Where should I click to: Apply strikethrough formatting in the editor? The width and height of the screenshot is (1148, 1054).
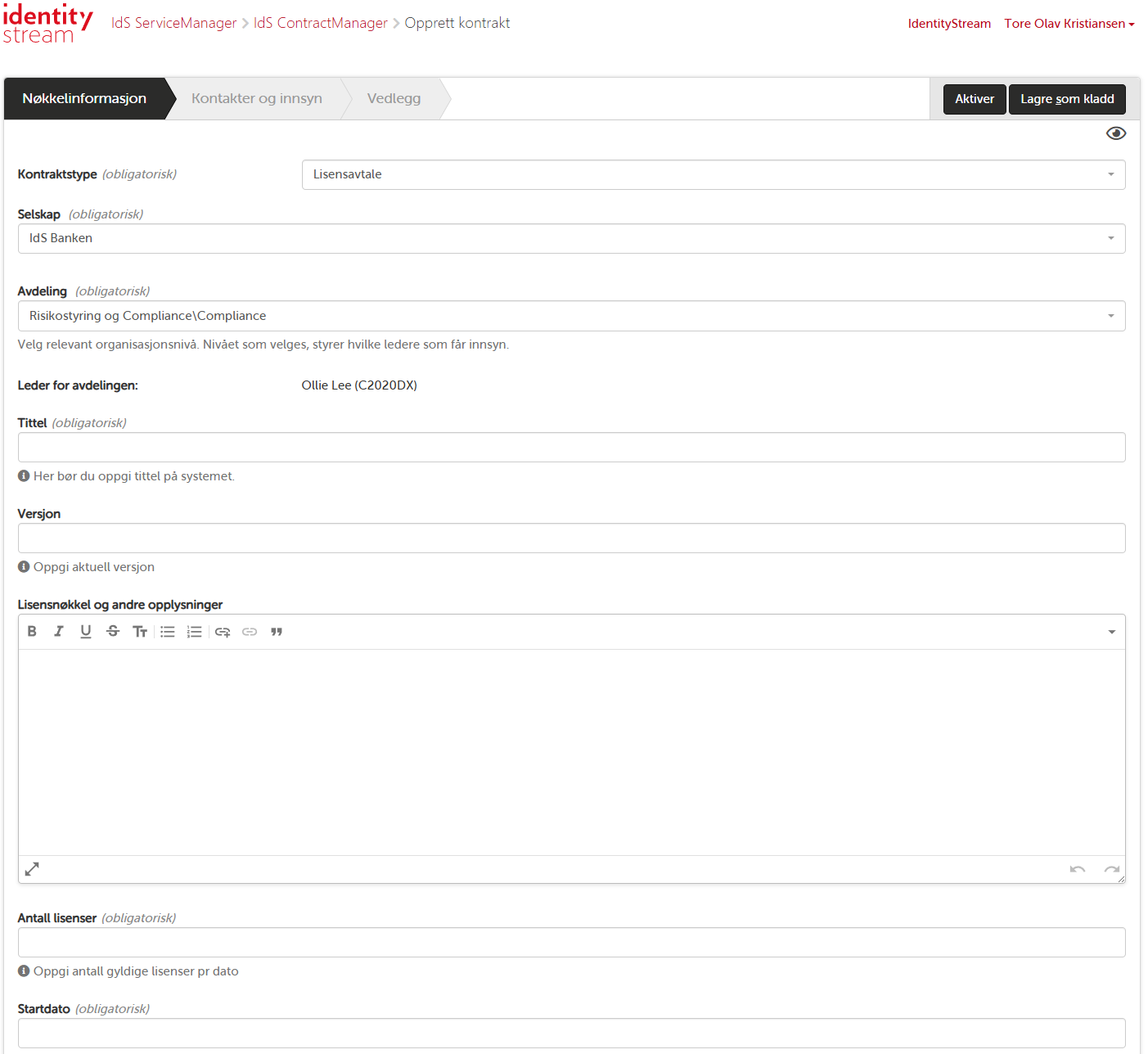[x=113, y=631]
